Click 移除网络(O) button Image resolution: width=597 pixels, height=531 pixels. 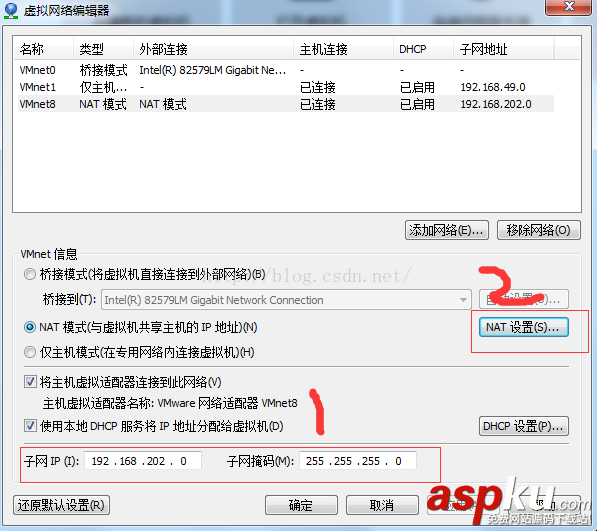[539, 230]
